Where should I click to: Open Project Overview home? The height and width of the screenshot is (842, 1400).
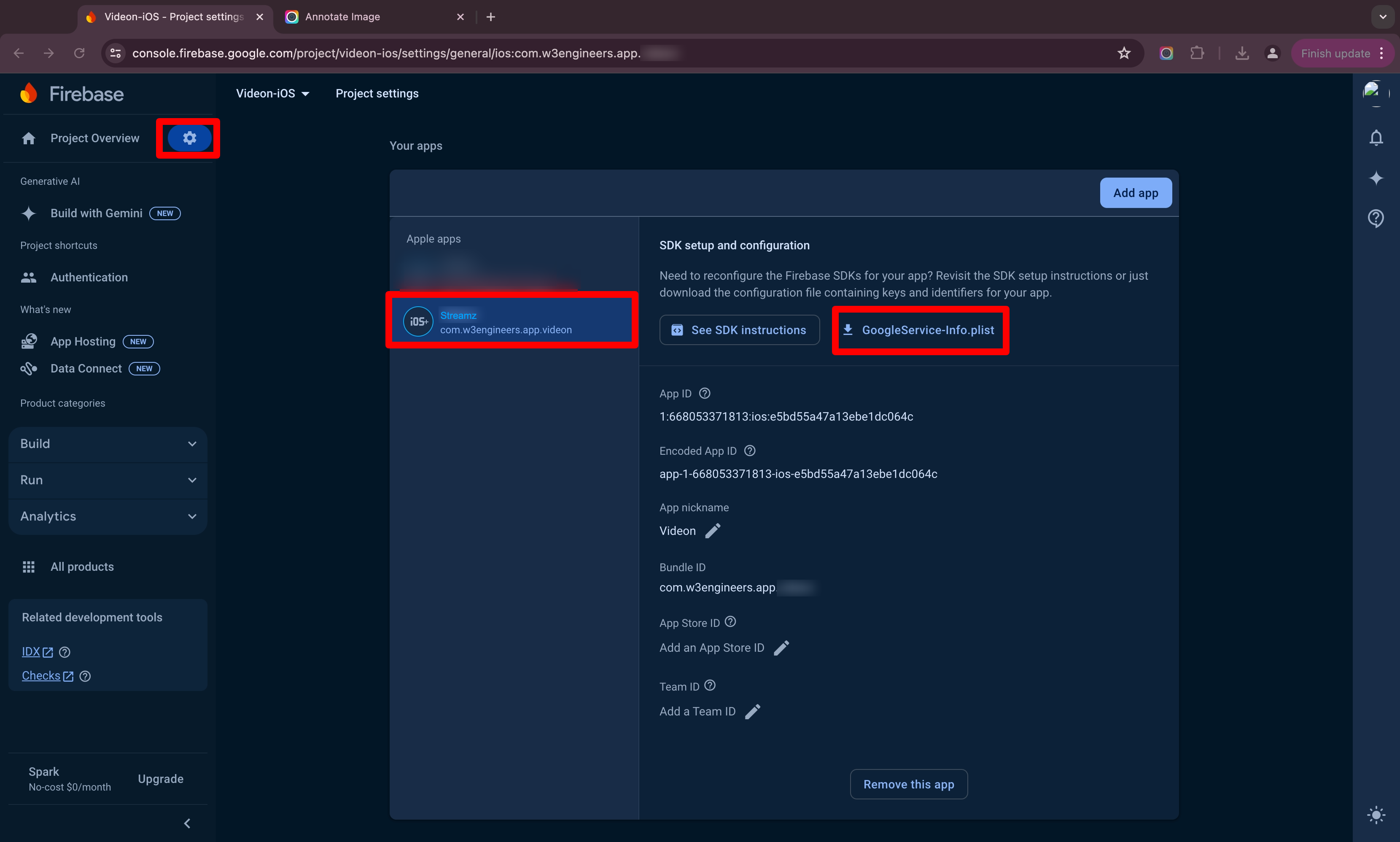[x=81, y=138]
